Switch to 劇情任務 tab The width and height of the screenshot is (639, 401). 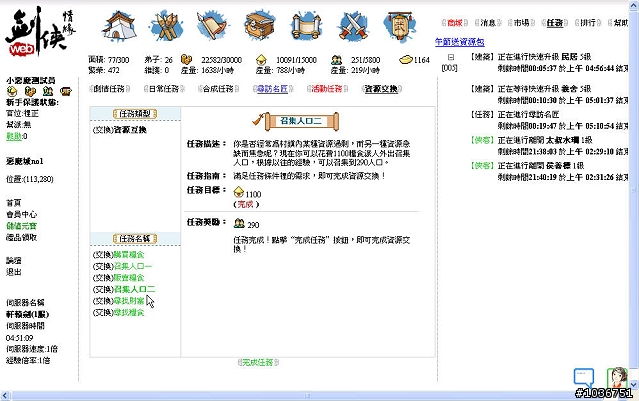pyautogui.click(x=109, y=88)
